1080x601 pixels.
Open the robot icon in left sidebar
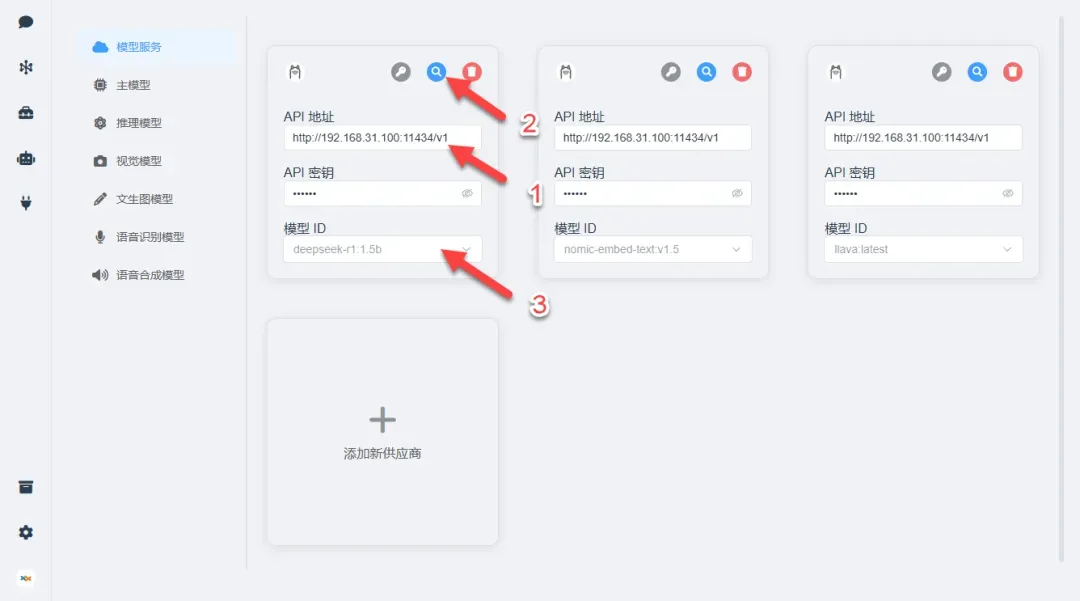click(25, 158)
